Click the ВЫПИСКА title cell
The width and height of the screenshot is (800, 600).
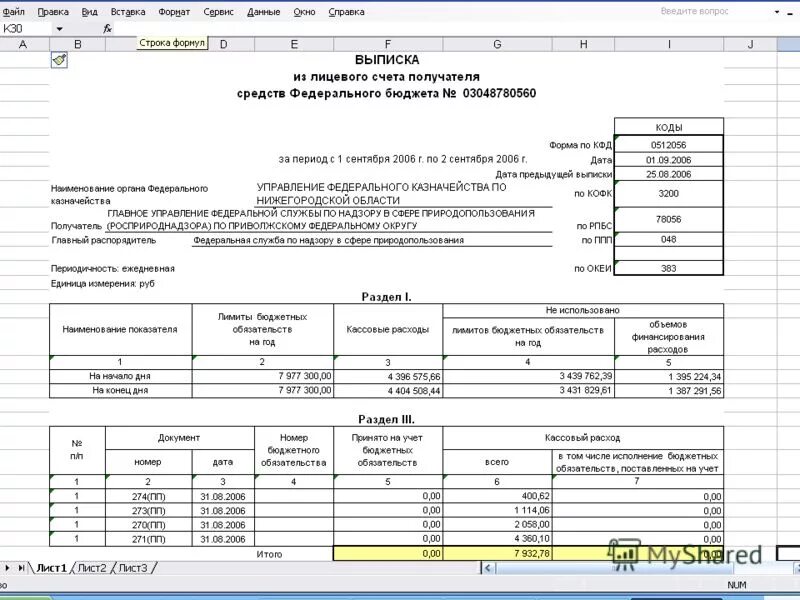387,60
